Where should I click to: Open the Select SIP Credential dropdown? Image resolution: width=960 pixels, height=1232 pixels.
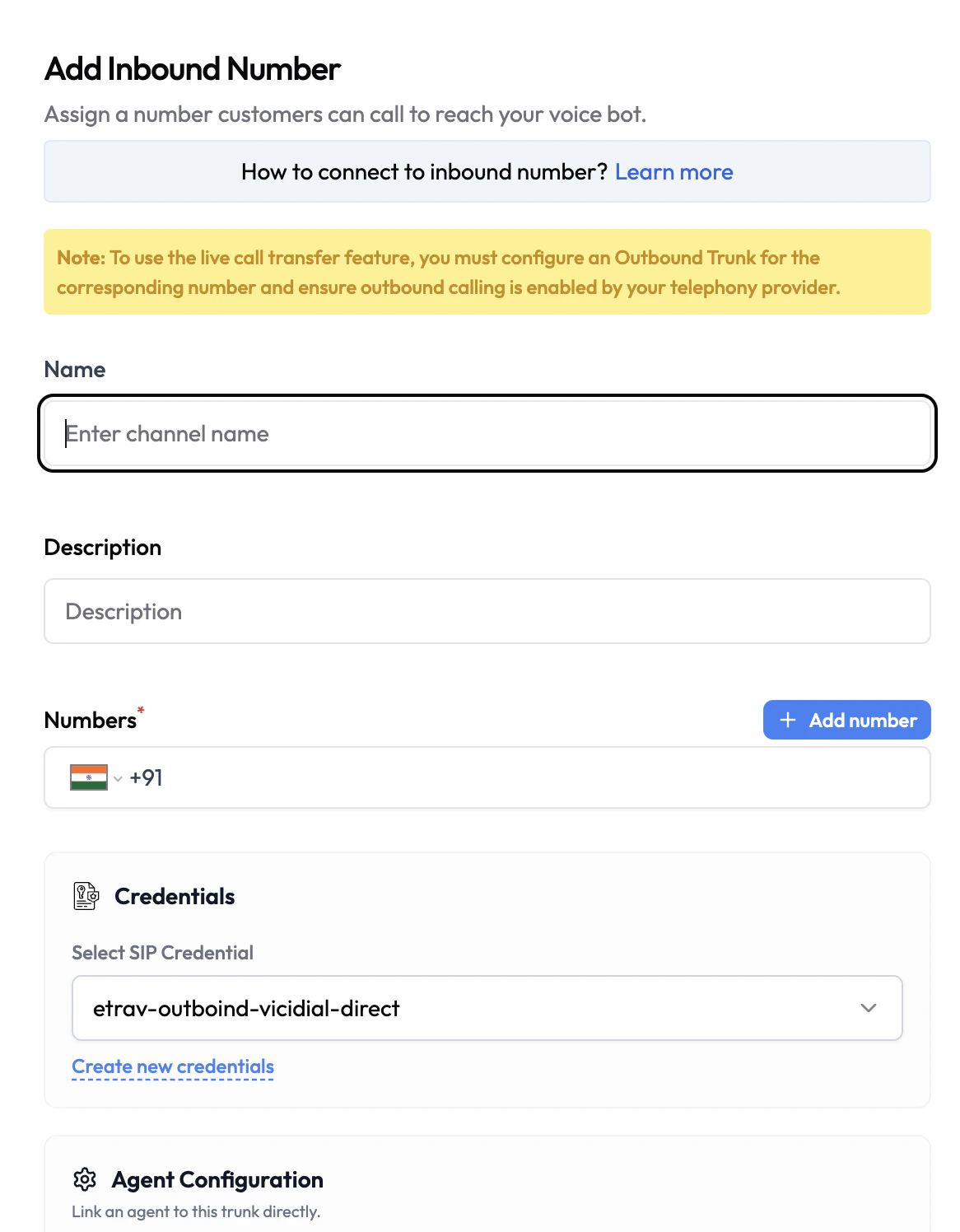coord(487,1008)
